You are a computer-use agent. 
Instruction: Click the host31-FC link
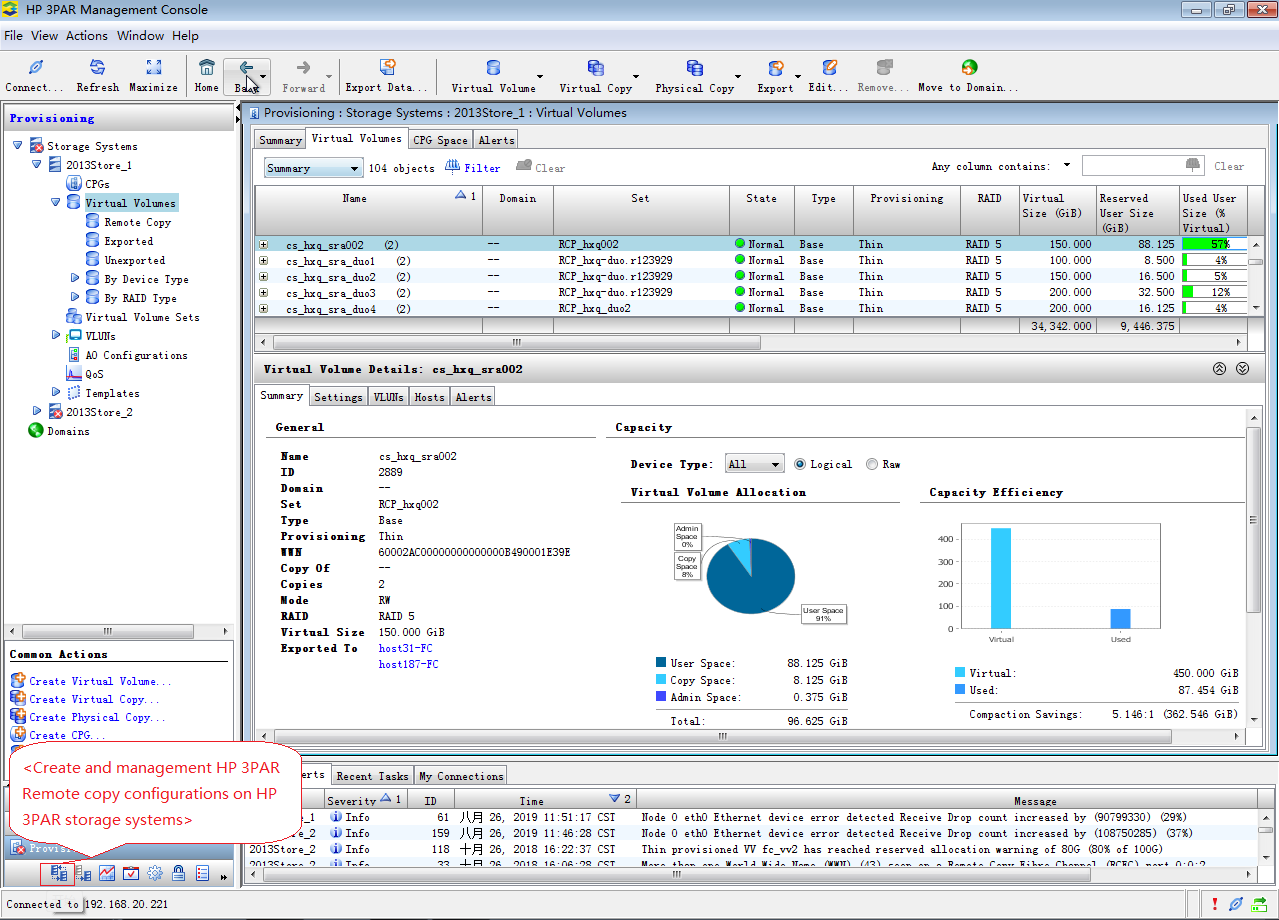(404, 648)
